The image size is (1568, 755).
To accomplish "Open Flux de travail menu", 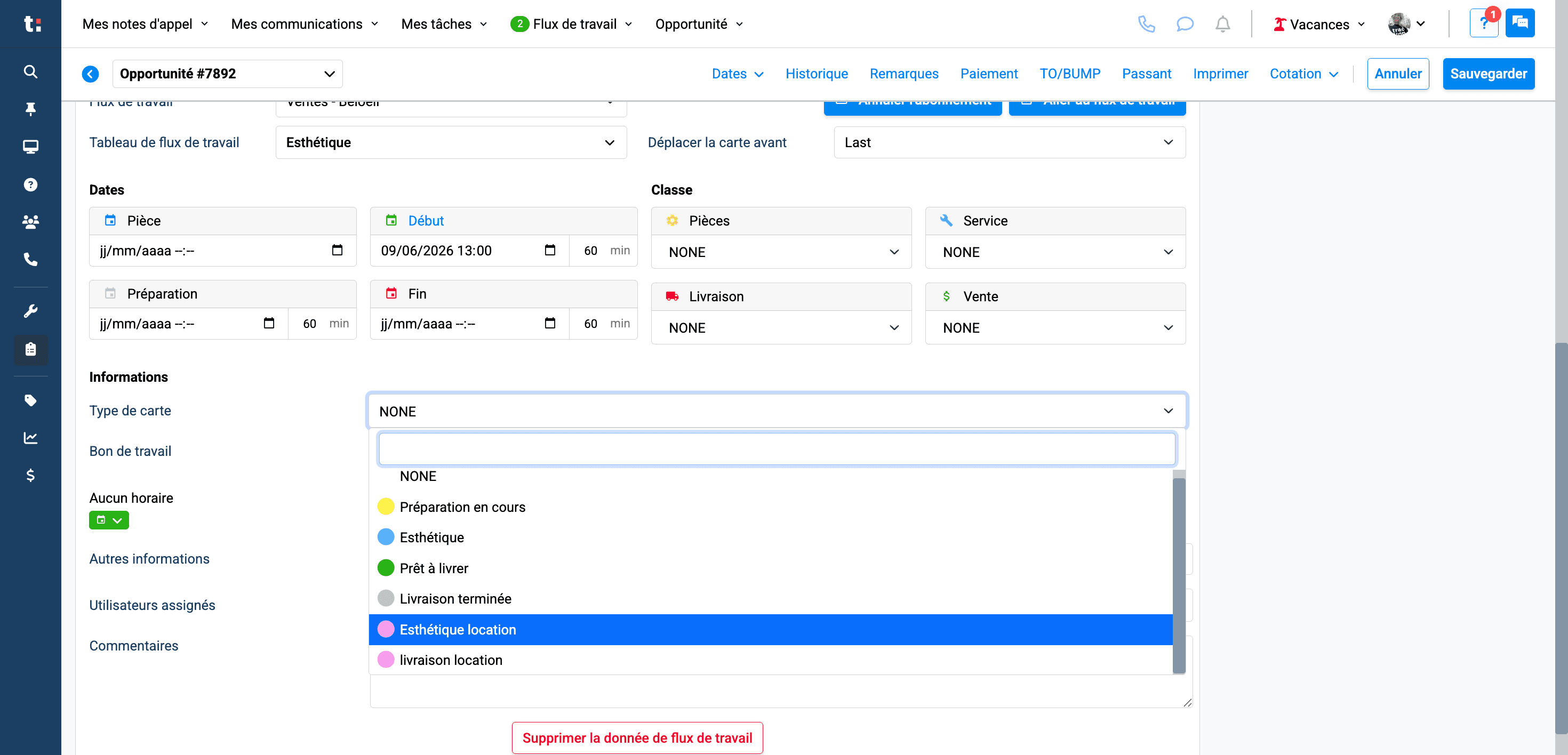I will pos(572,23).
